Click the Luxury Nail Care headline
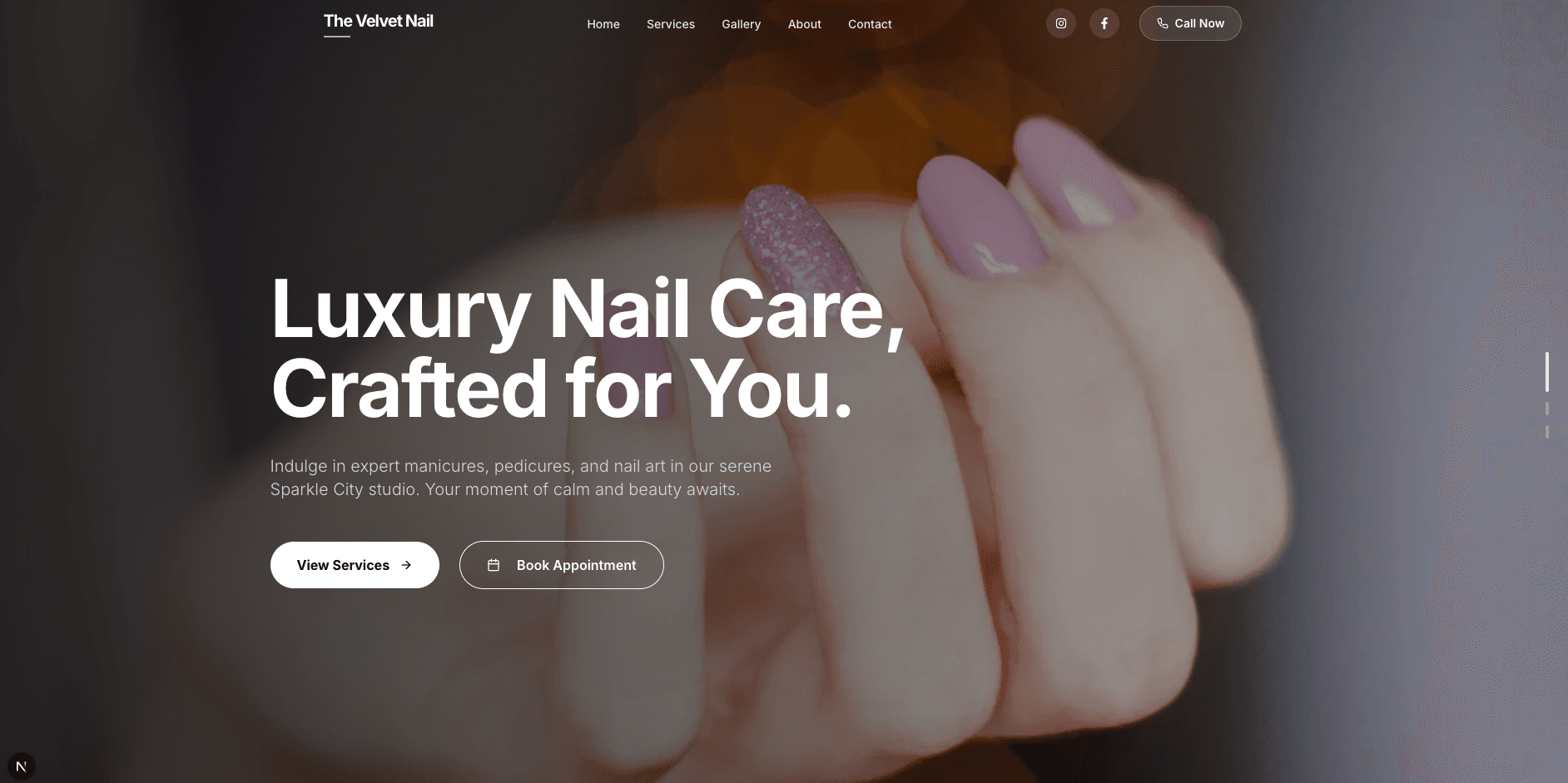Viewport: 1568px width, 783px height. click(x=588, y=349)
